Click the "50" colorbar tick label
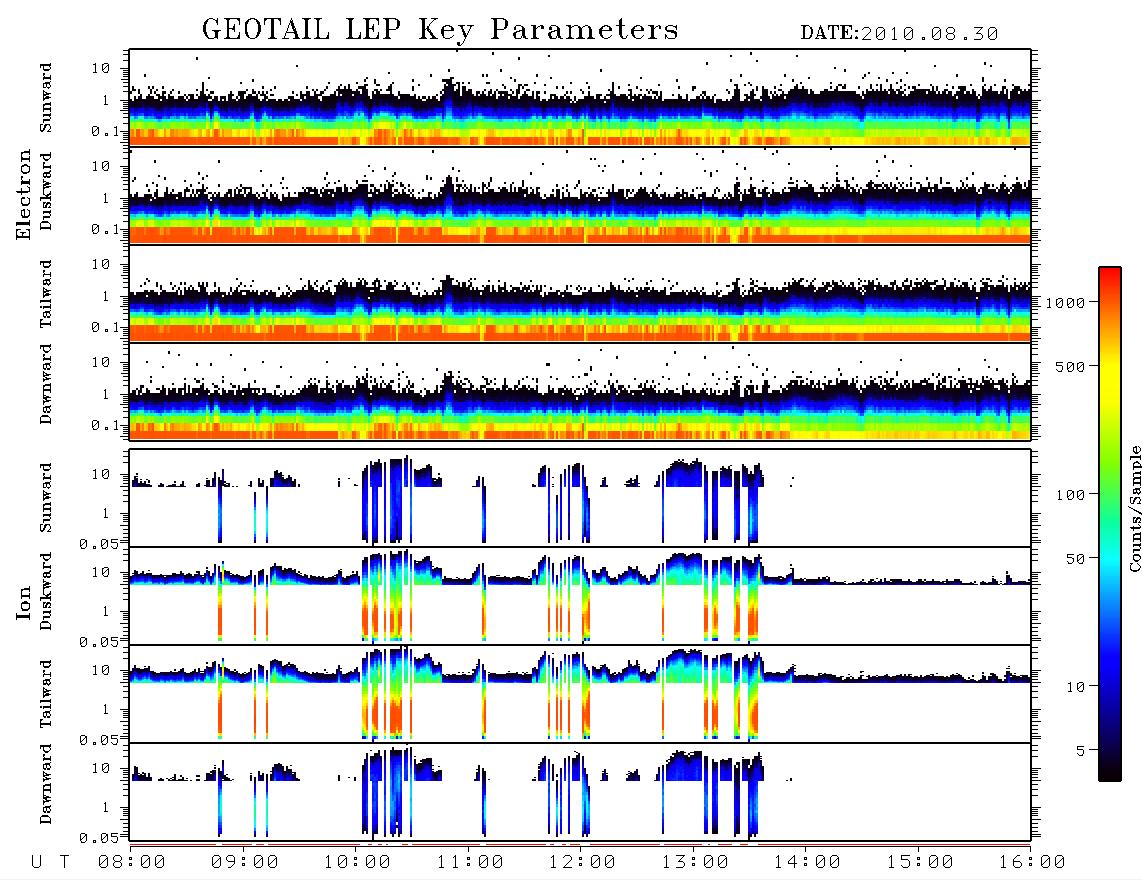 (x=1075, y=559)
